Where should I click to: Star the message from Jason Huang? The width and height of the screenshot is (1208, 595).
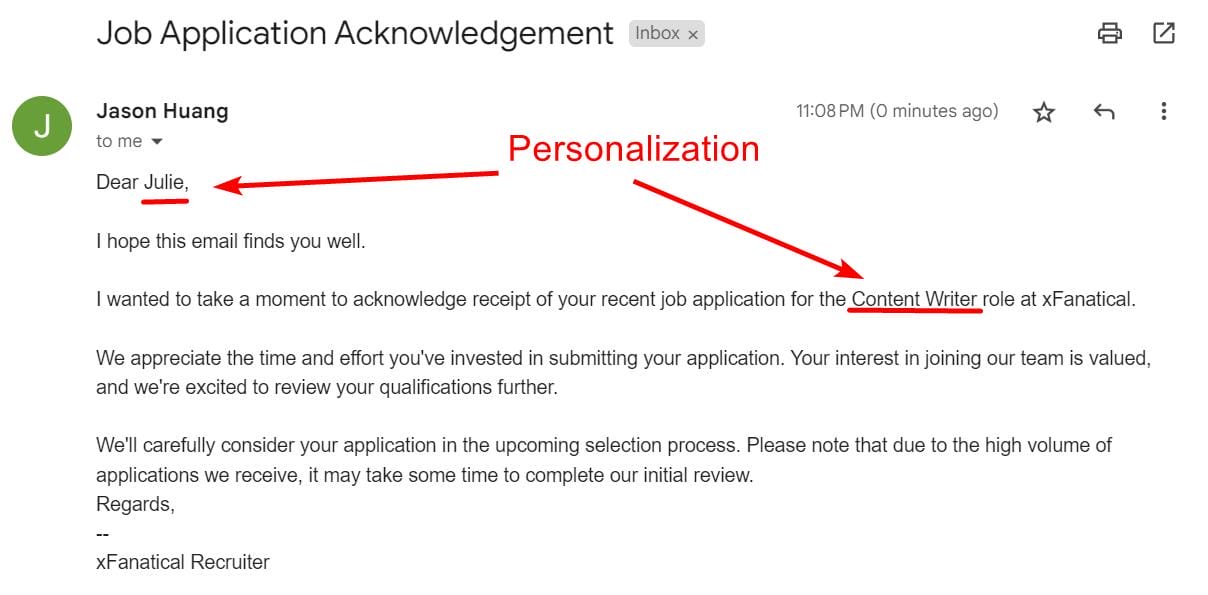click(x=1044, y=112)
